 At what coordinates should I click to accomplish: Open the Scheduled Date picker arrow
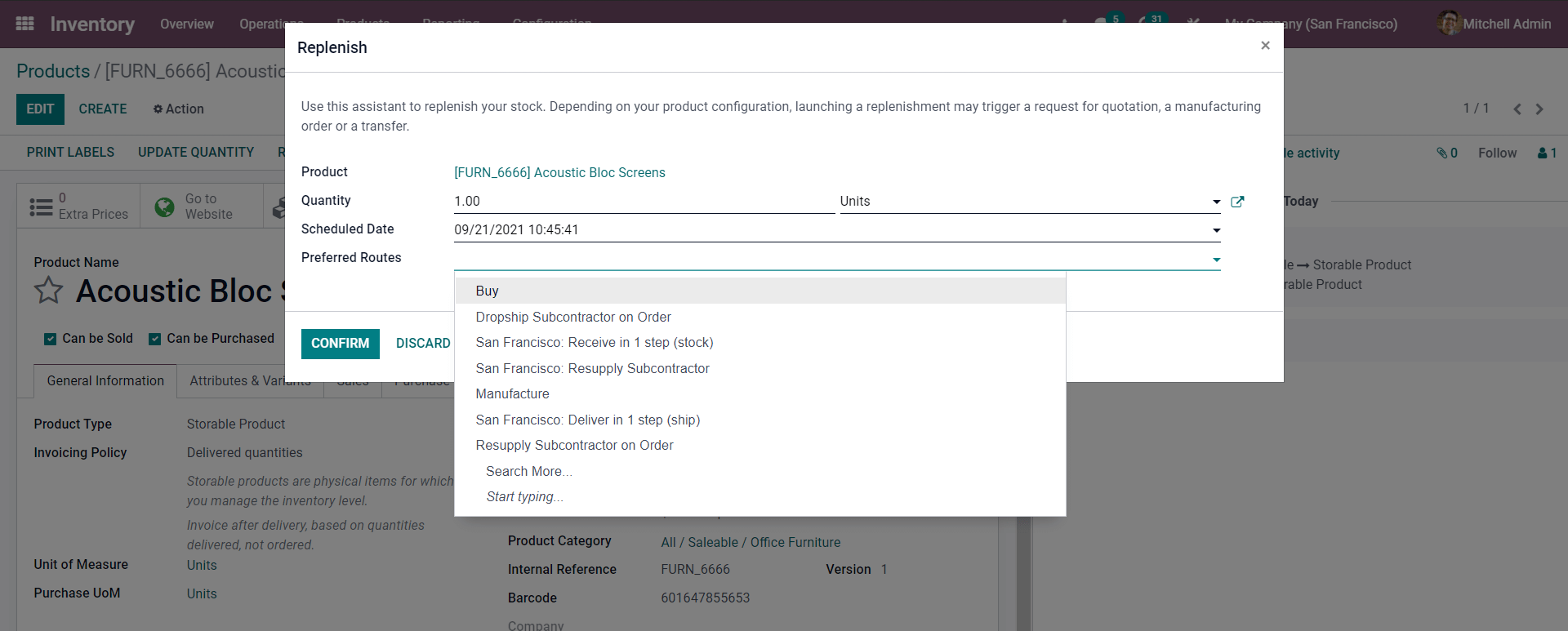coord(1216,230)
